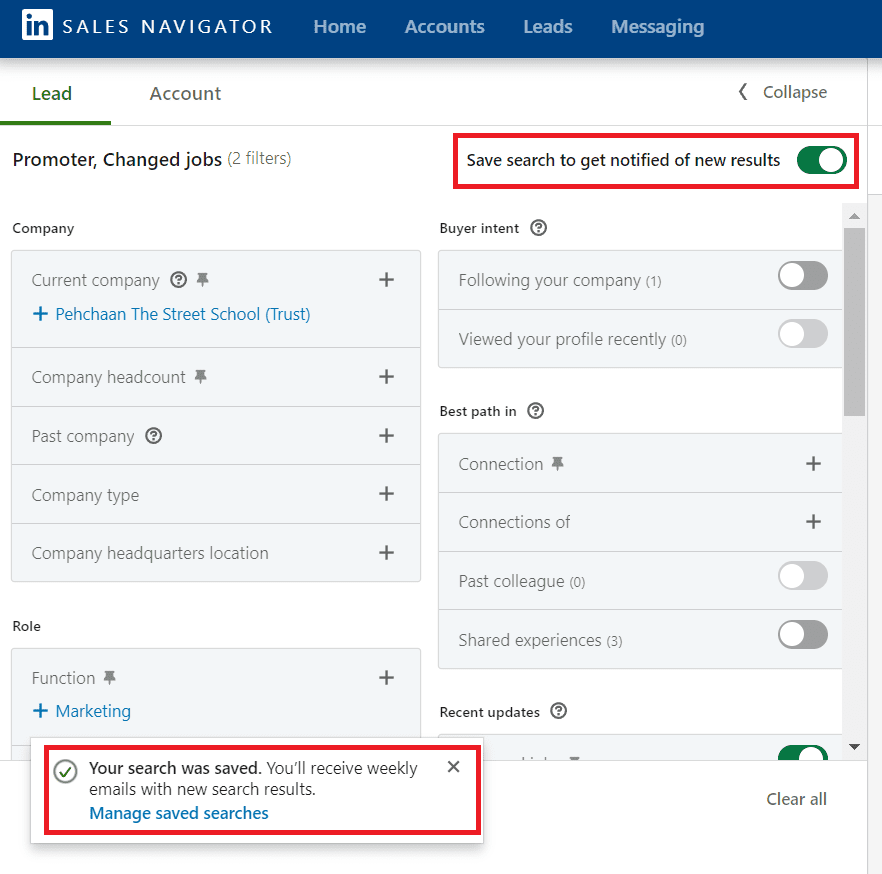Click Clear all filters button

[x=796, y=799]
